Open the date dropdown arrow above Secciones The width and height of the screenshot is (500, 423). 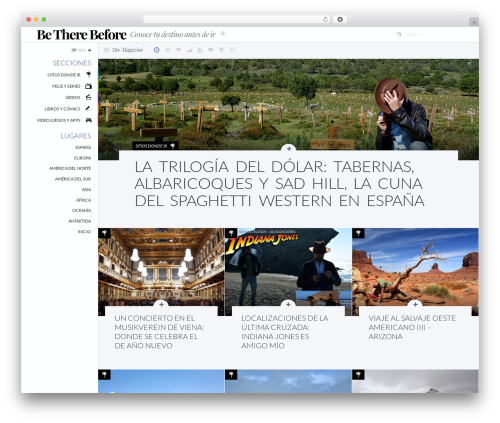point(90,50)
